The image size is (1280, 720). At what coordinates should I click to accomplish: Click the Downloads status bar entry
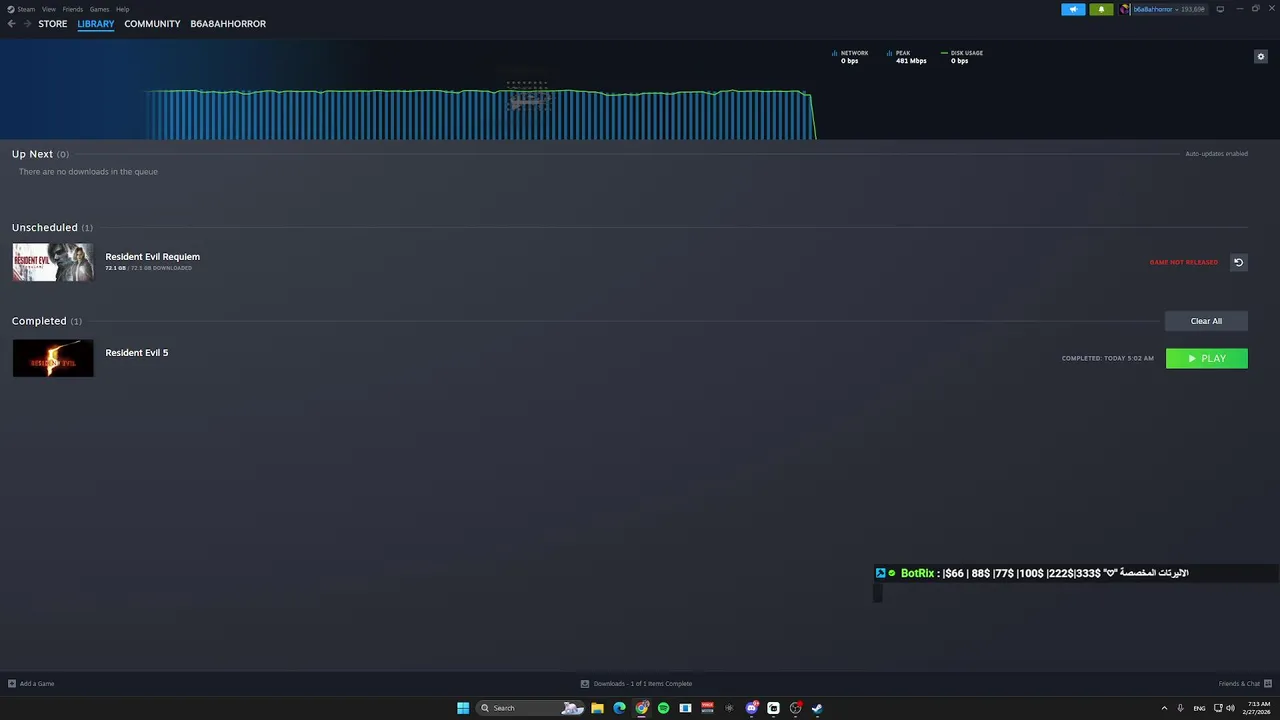click(636, 684)
